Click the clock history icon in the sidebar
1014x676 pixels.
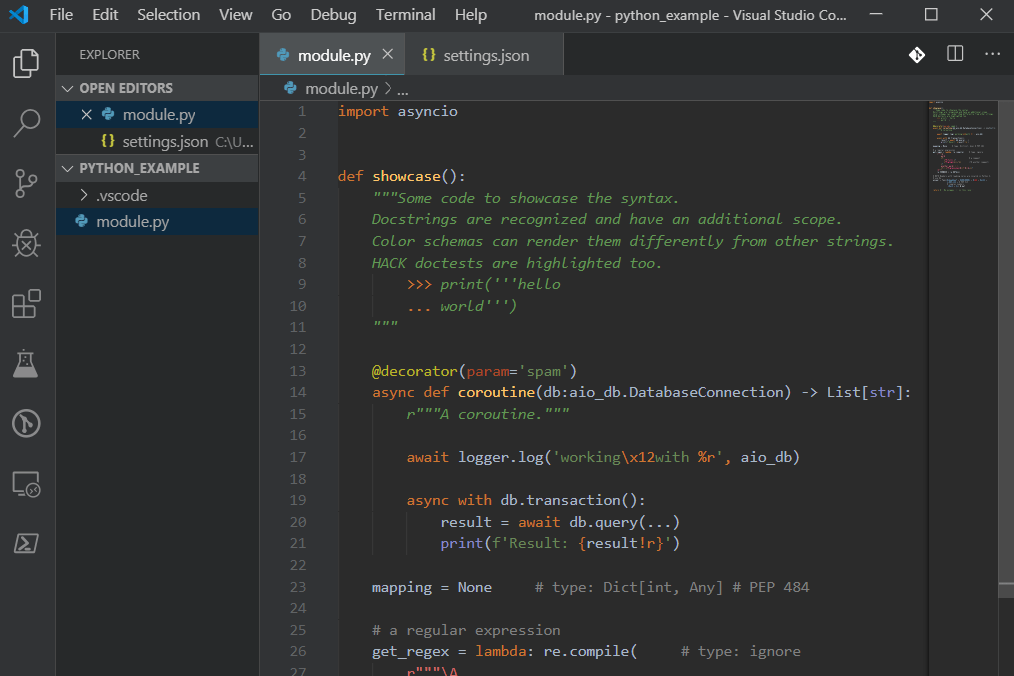[25, 423]
